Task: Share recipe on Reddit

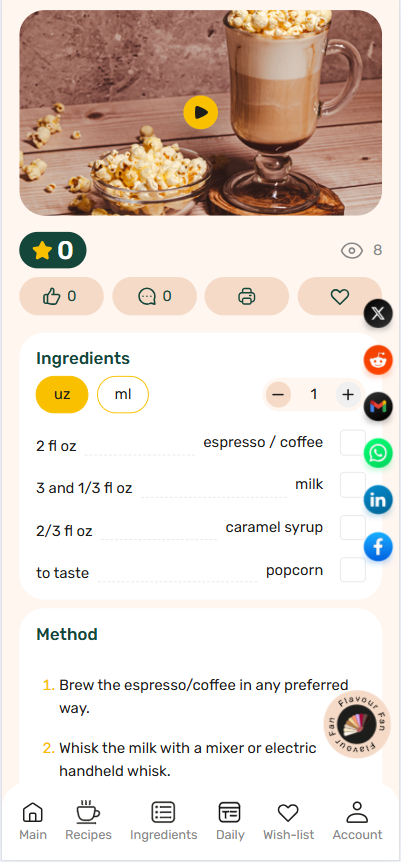Action: [x=378, y=361]
